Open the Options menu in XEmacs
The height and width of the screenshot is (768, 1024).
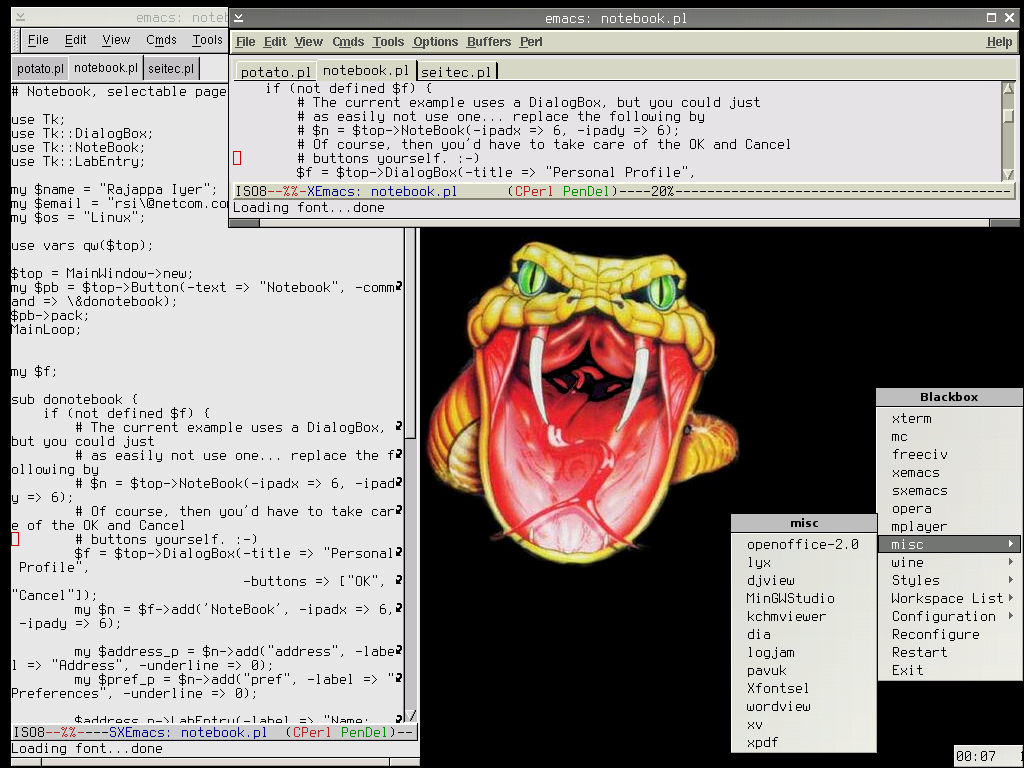click(436, 42)
